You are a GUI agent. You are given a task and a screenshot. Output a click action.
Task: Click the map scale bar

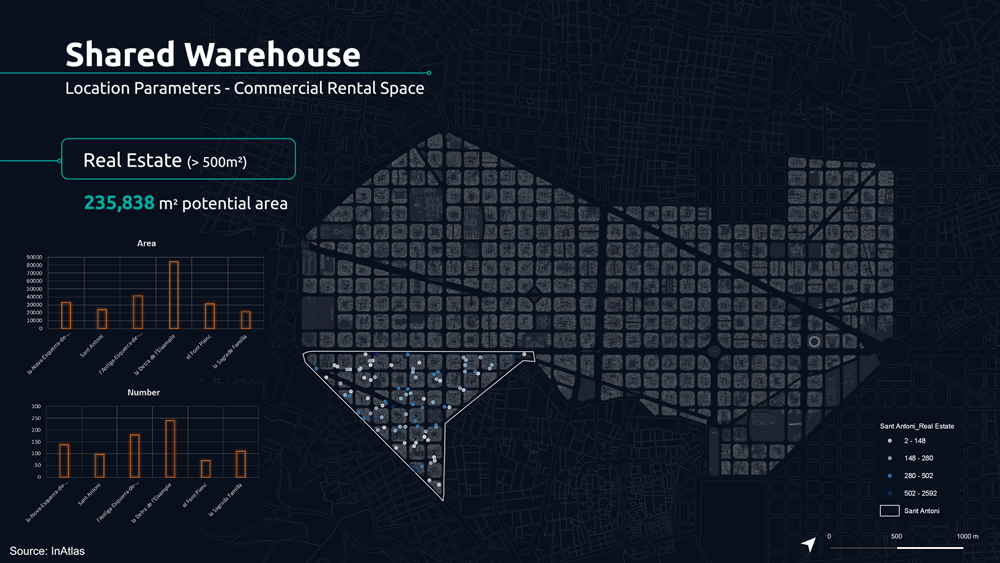click(x=897, y=547)
